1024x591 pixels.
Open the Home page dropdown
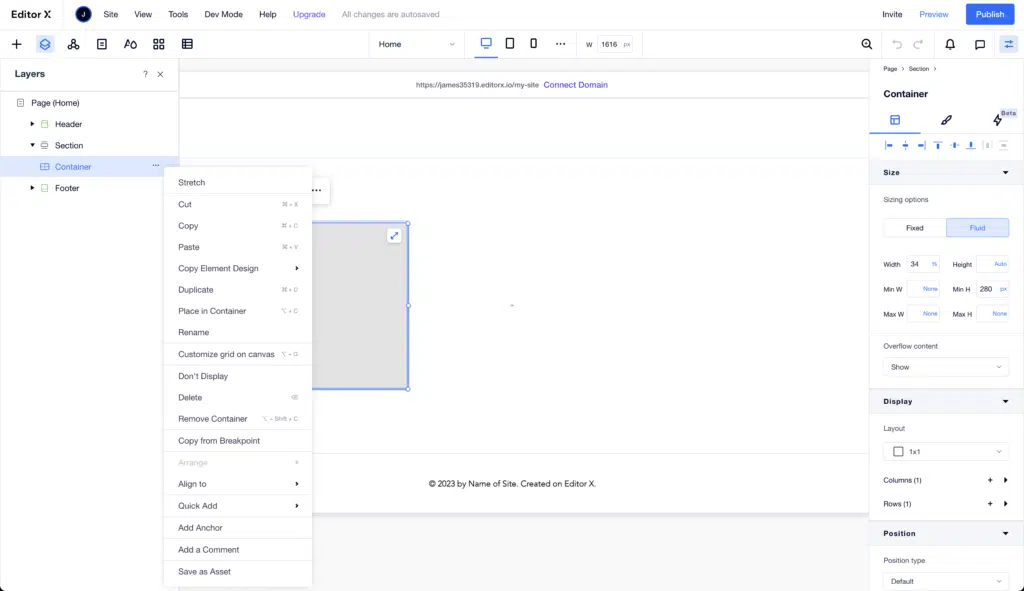click(x=416, y=44)
